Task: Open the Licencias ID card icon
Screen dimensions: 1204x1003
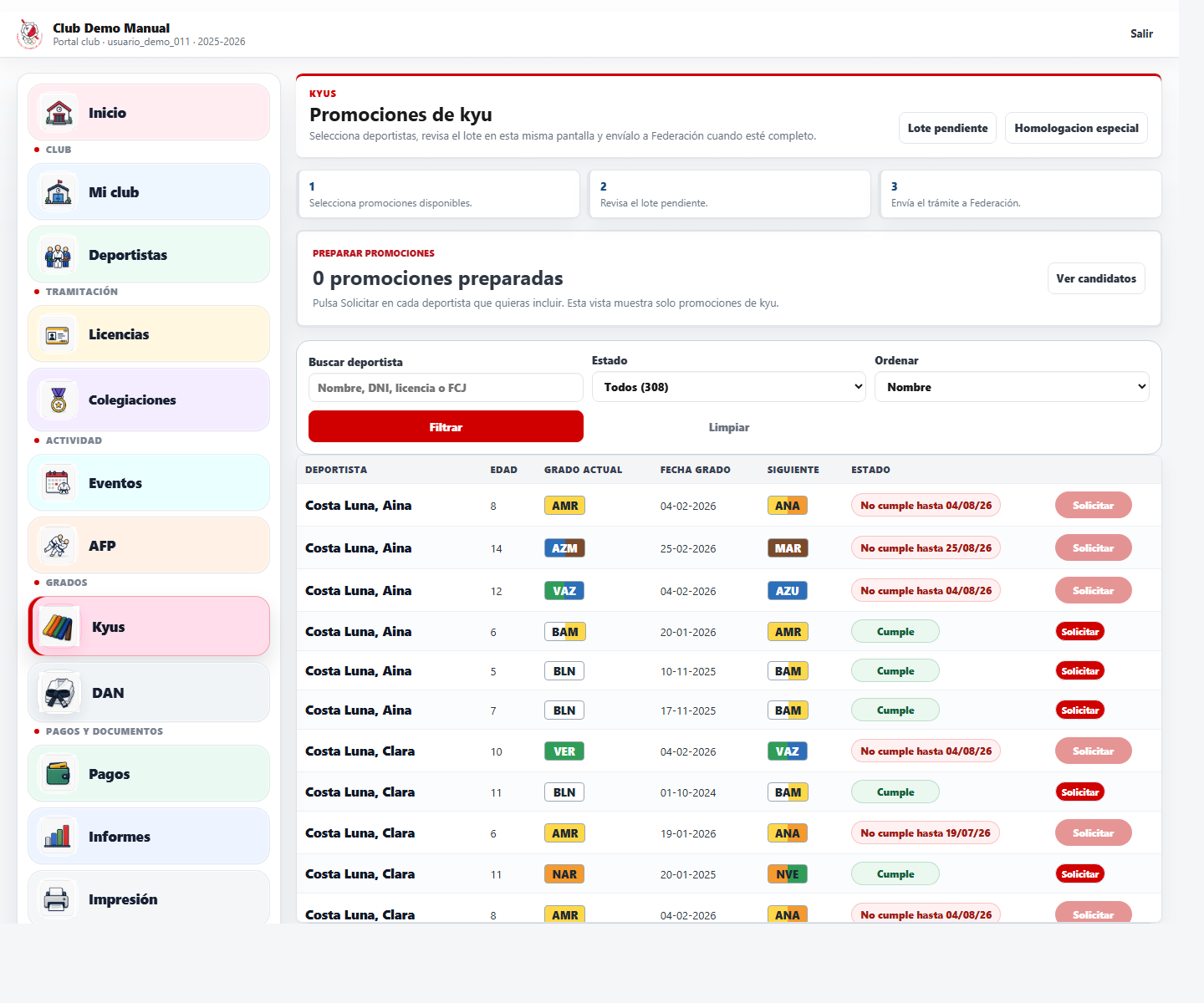Action: click(x=59, y=333)
